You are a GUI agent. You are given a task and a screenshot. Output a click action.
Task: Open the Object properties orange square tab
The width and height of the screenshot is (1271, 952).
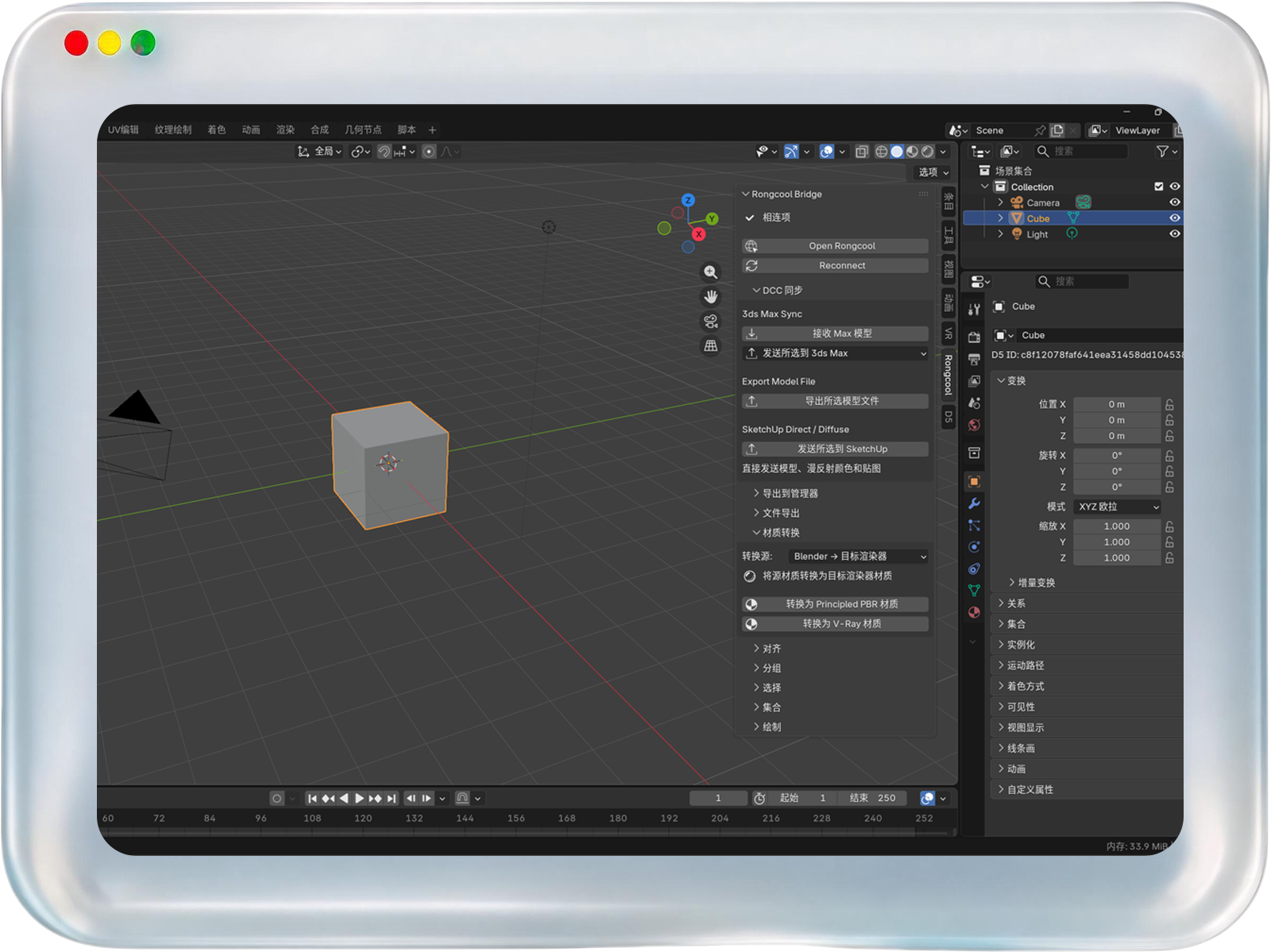974,481
